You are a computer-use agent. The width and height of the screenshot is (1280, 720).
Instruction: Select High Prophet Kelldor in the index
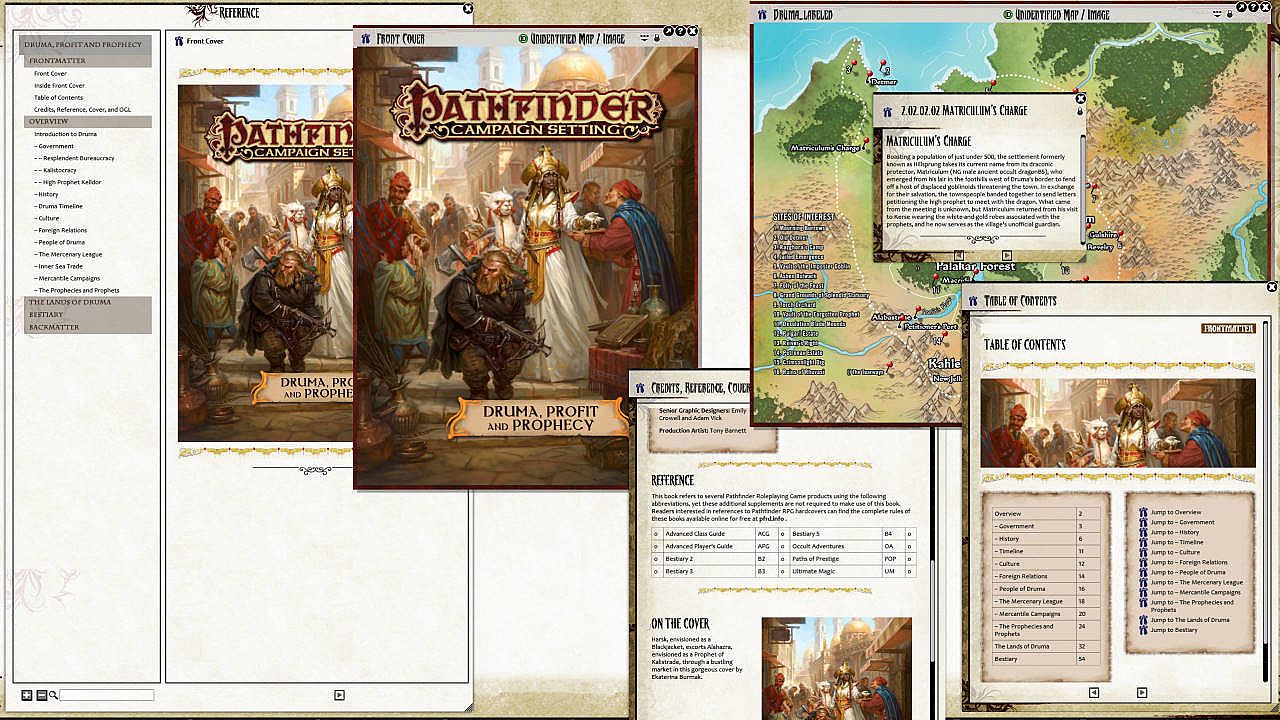(x=68, y=182)
